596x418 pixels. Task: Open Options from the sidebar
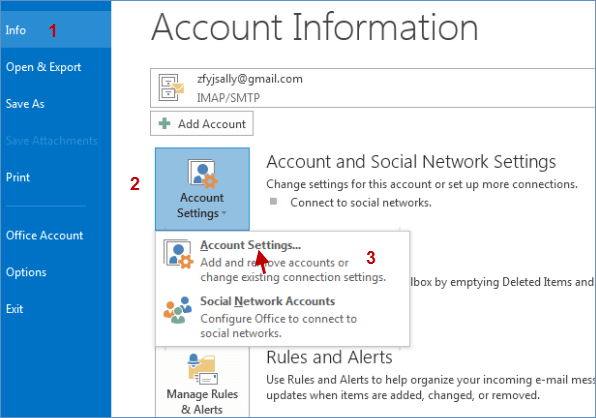26,272
